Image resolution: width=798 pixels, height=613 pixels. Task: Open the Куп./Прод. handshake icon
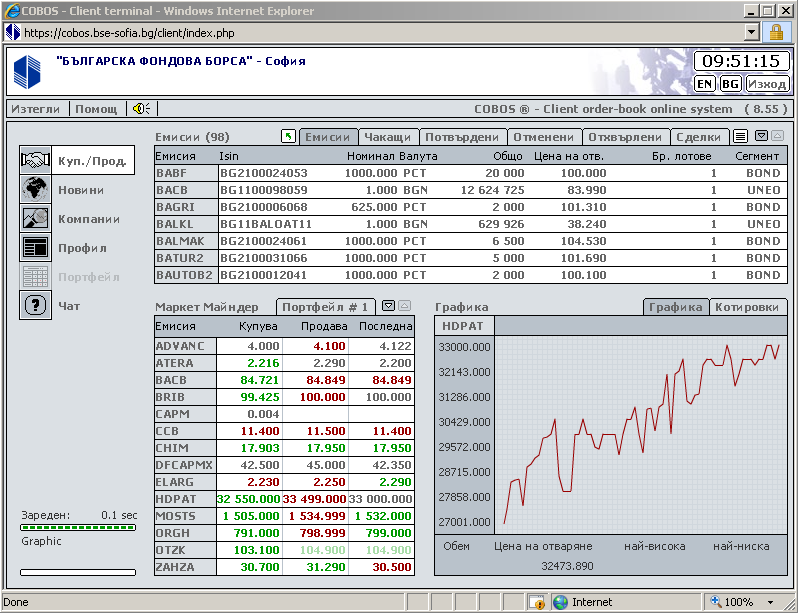click(x=36, y=161)
